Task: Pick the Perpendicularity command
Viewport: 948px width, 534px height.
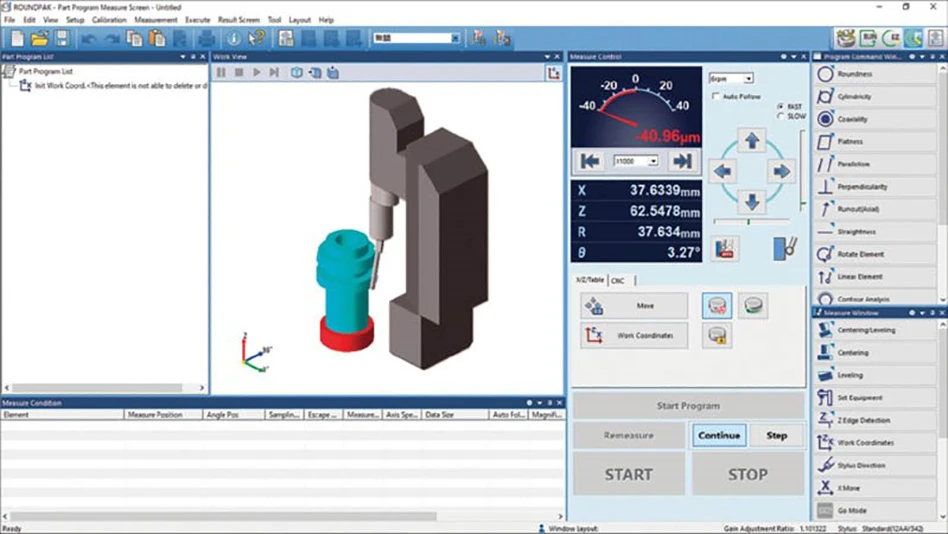Action: (x=860, y=187)
